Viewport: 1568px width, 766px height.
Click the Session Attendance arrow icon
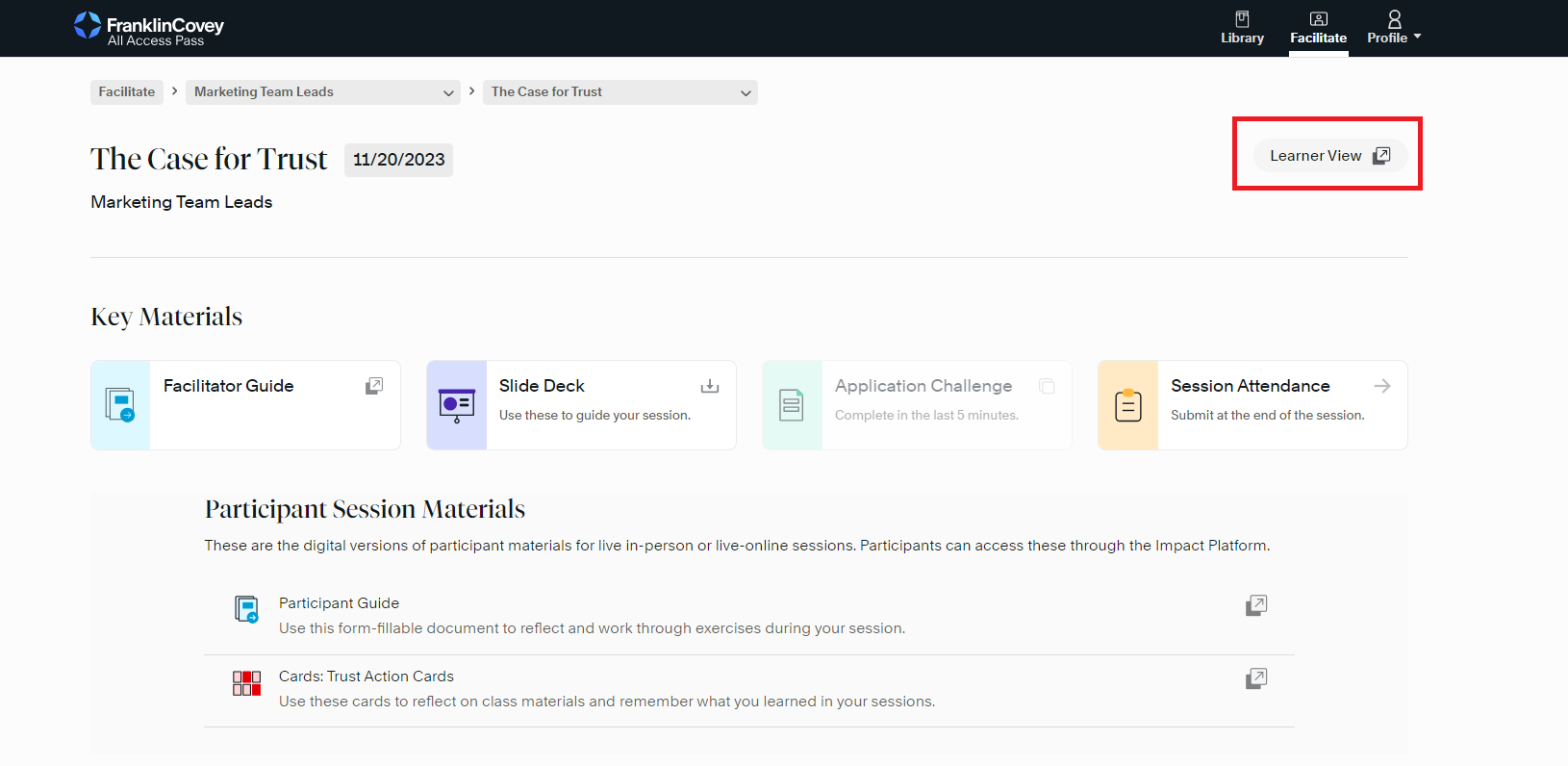(1382, 386)
